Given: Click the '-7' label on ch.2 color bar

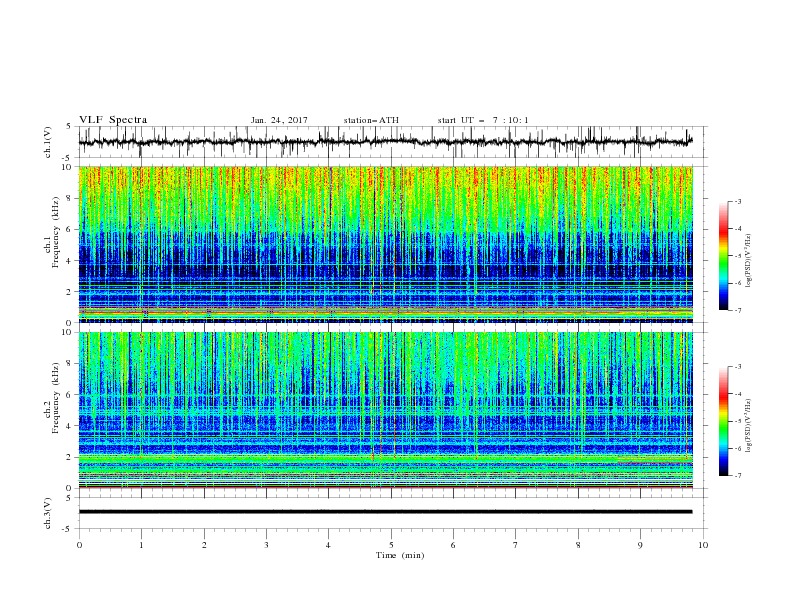Looking at the screenshot, I should (x=737, y=475).
